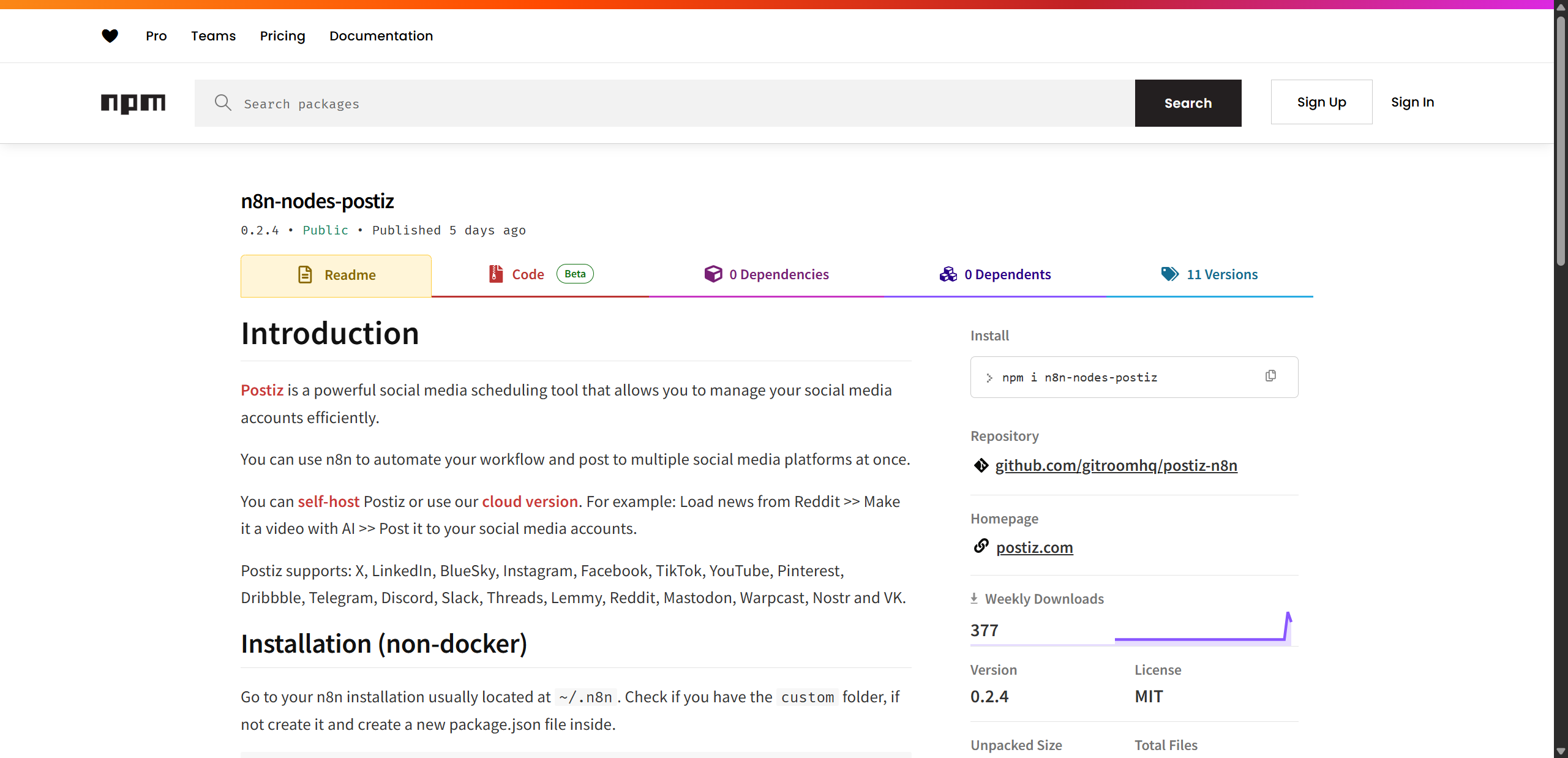This screenshot has width=1568, height=758.
Task: Open the github.com/gitroomhq/postiz-n8n repository link
Action: [1116, 466]
